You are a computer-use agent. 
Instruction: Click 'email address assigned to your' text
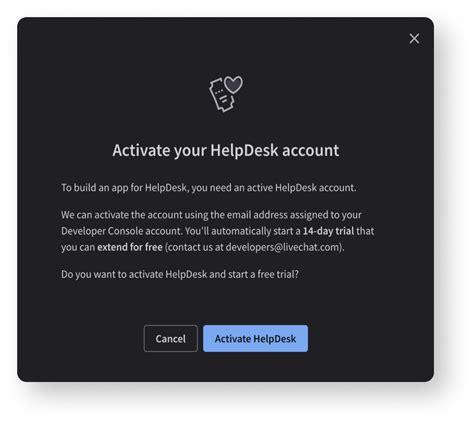click(294, 215)
